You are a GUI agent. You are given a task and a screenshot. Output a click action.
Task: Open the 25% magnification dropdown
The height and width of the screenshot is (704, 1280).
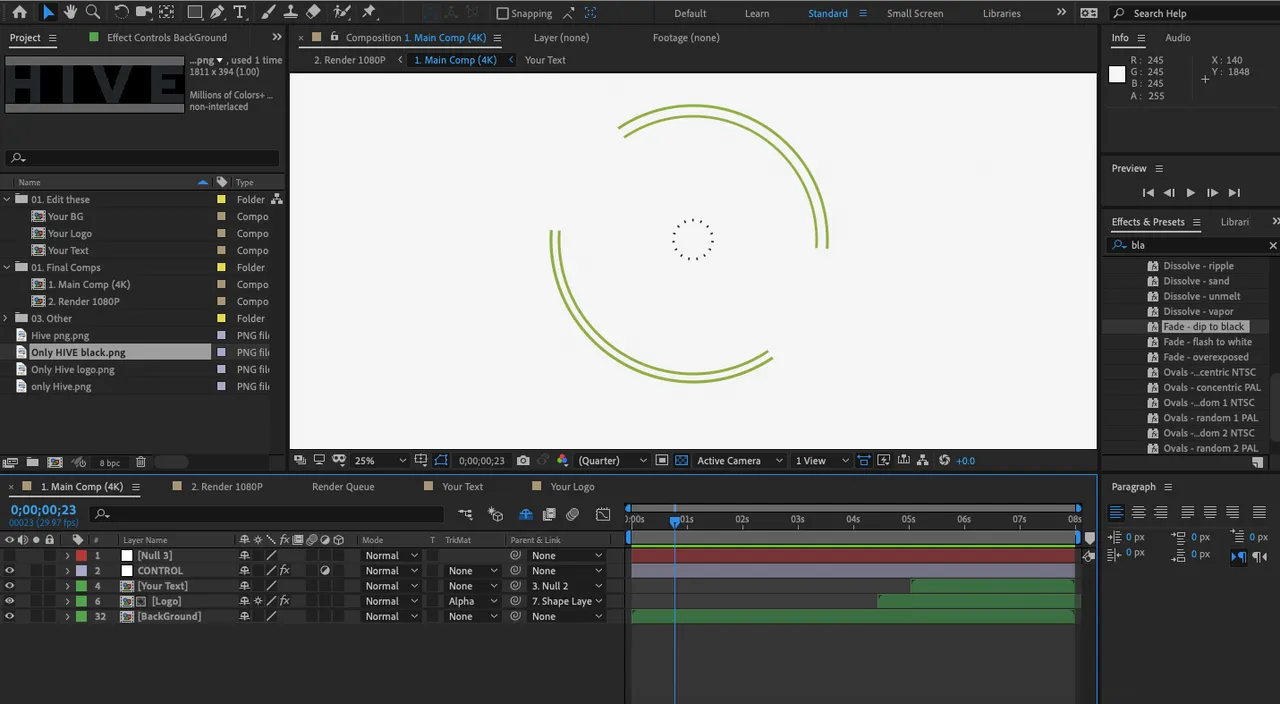click(x=381, y=461)
